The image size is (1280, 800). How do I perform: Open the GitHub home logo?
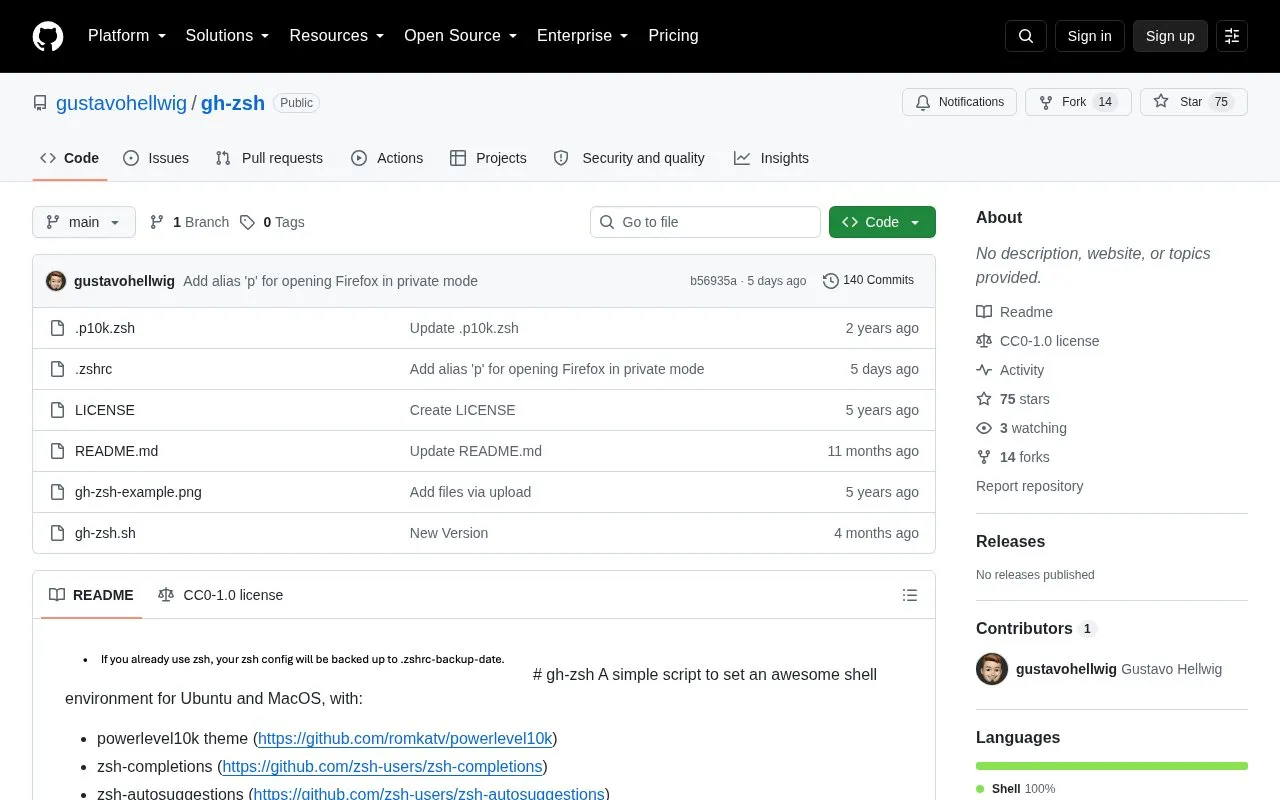tap(48, 36)
